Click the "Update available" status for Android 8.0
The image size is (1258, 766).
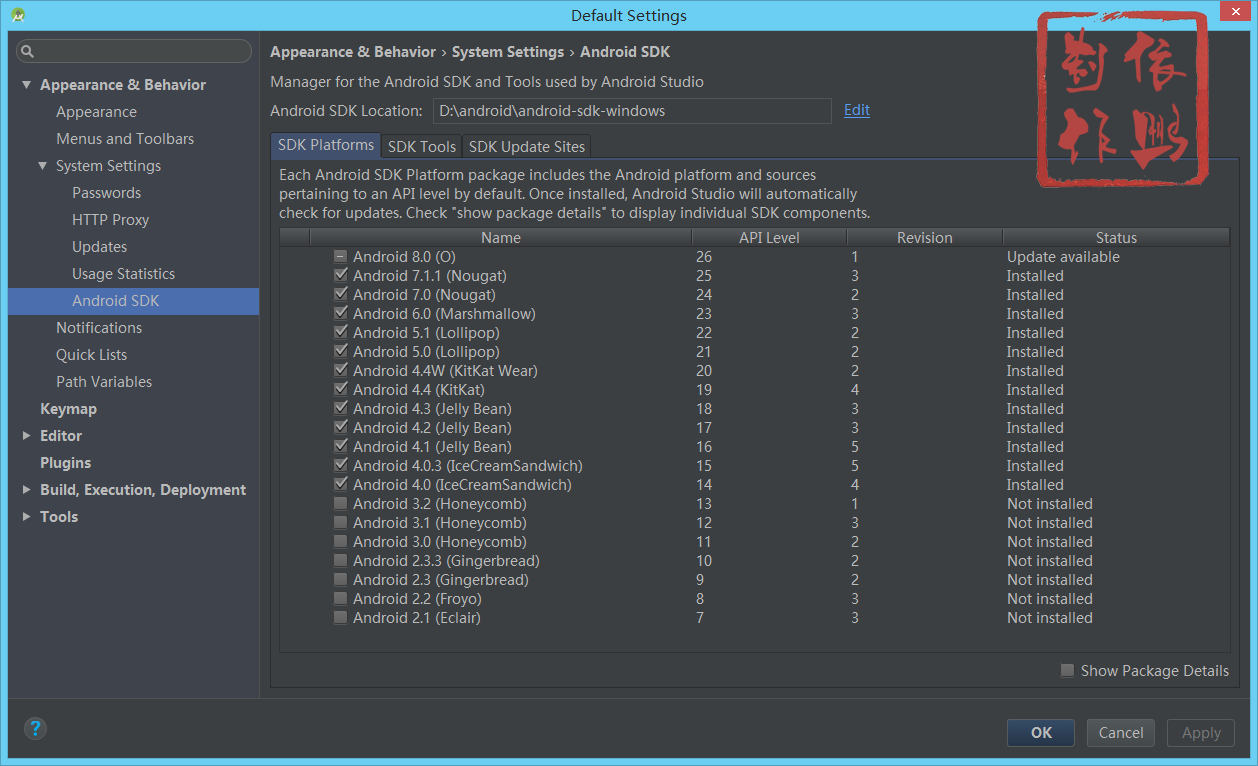click(1063, 257)
